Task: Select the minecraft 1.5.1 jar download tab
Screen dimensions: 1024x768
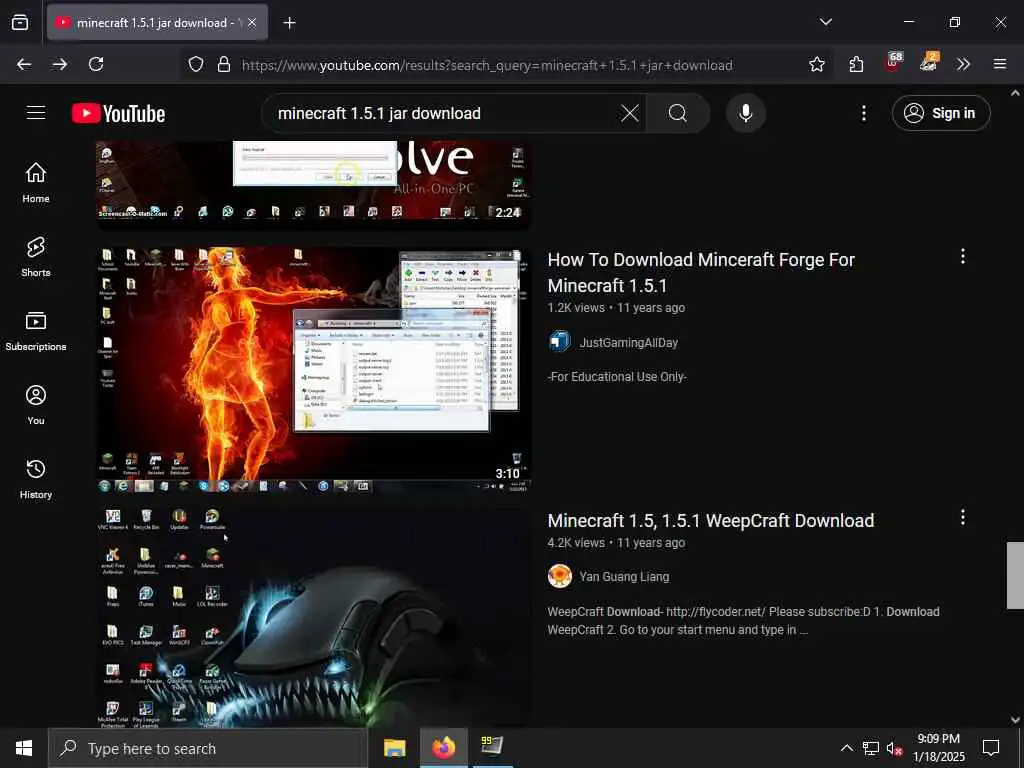Action: pos(157,22)
